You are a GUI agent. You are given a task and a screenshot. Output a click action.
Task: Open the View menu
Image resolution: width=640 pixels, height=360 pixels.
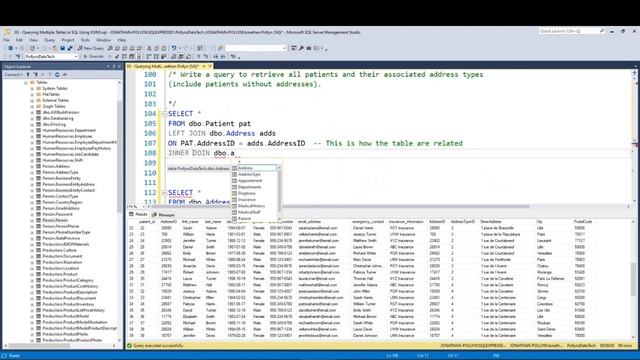tap(33, 40)
